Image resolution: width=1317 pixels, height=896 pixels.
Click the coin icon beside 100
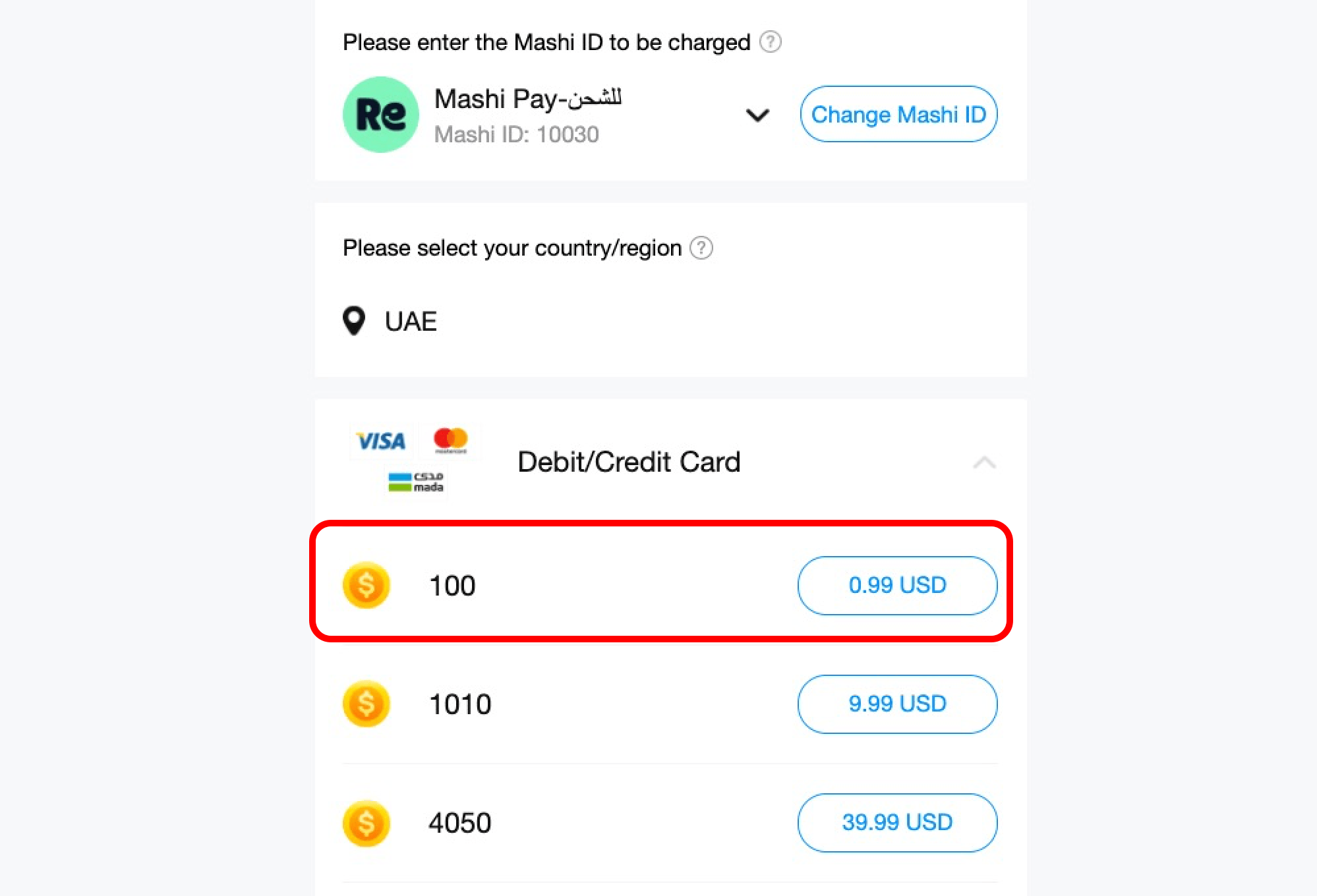pos(366,585)
